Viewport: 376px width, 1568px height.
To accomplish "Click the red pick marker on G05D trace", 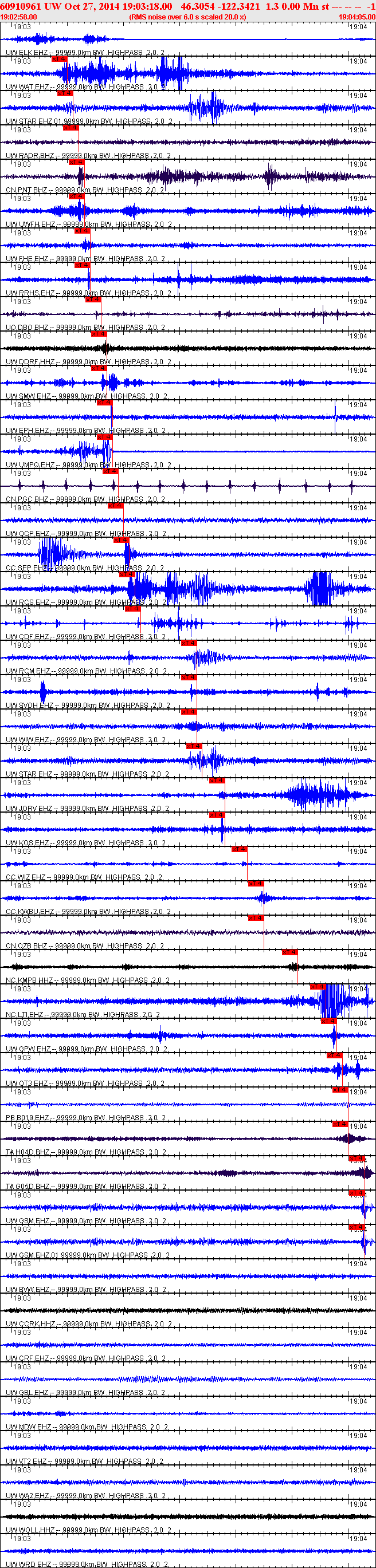I will pos(357,1159).
